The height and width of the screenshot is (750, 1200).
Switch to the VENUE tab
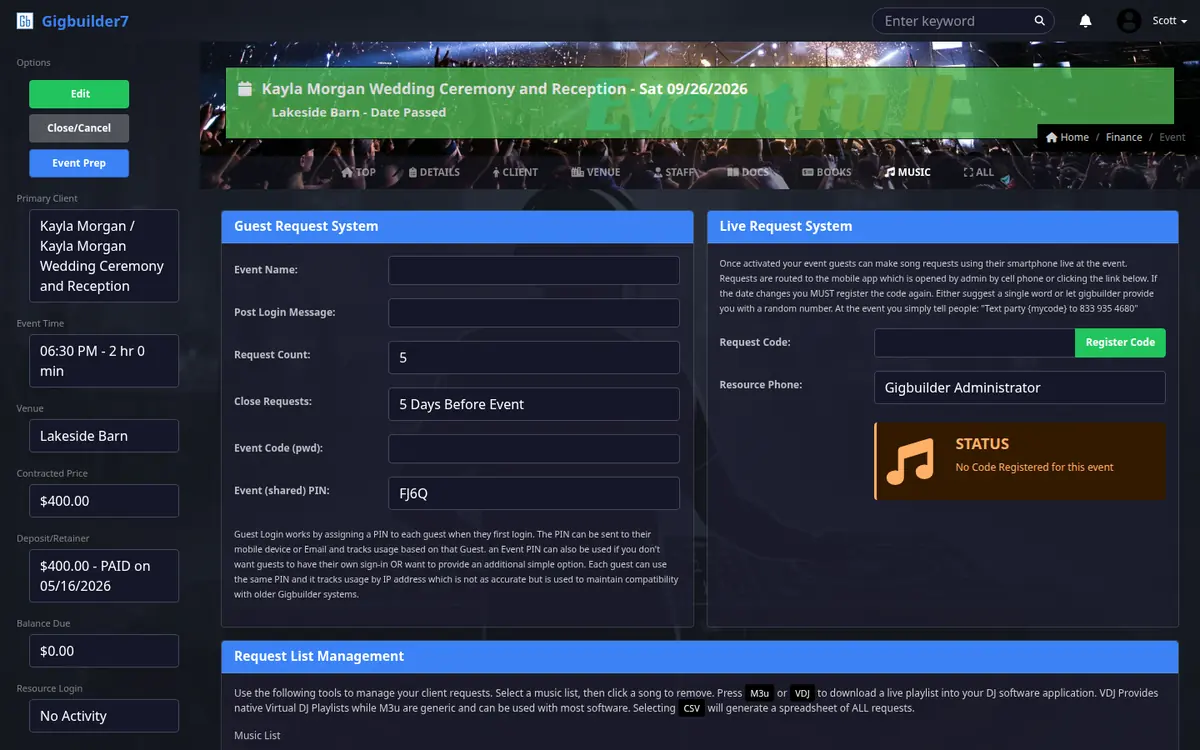point(596,172)
